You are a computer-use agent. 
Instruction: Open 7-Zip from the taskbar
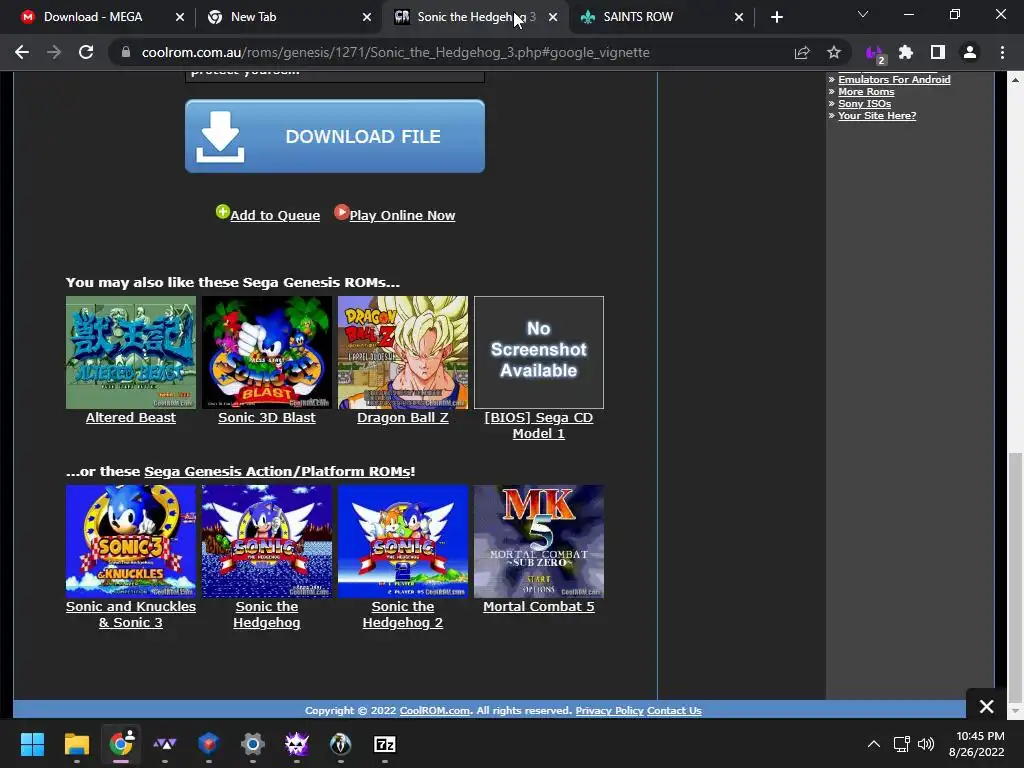385,744
